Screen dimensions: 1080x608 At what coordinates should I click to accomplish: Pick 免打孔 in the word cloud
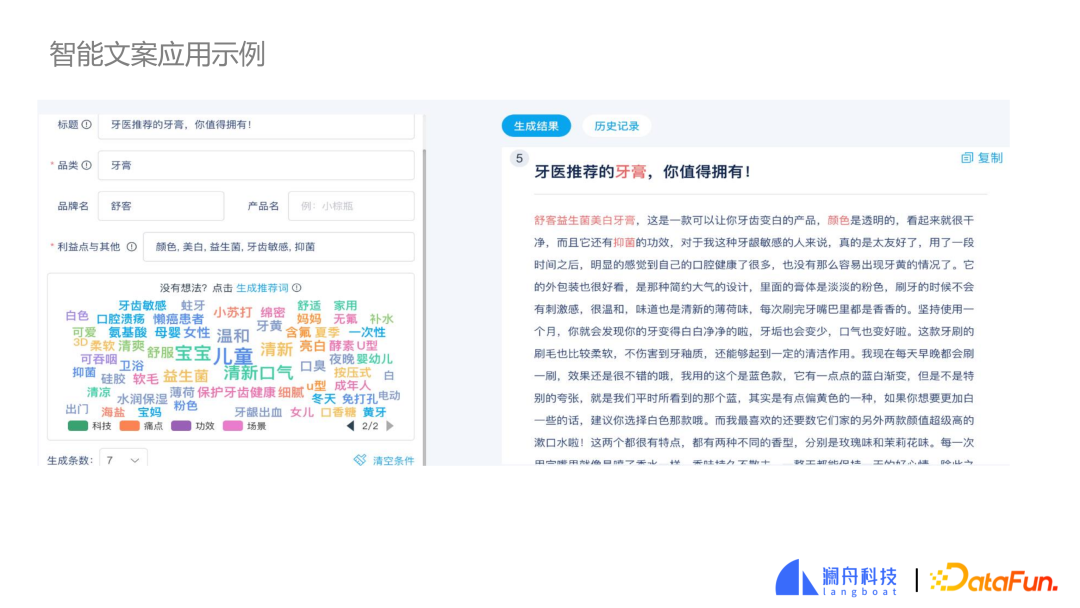click(360, 399)
